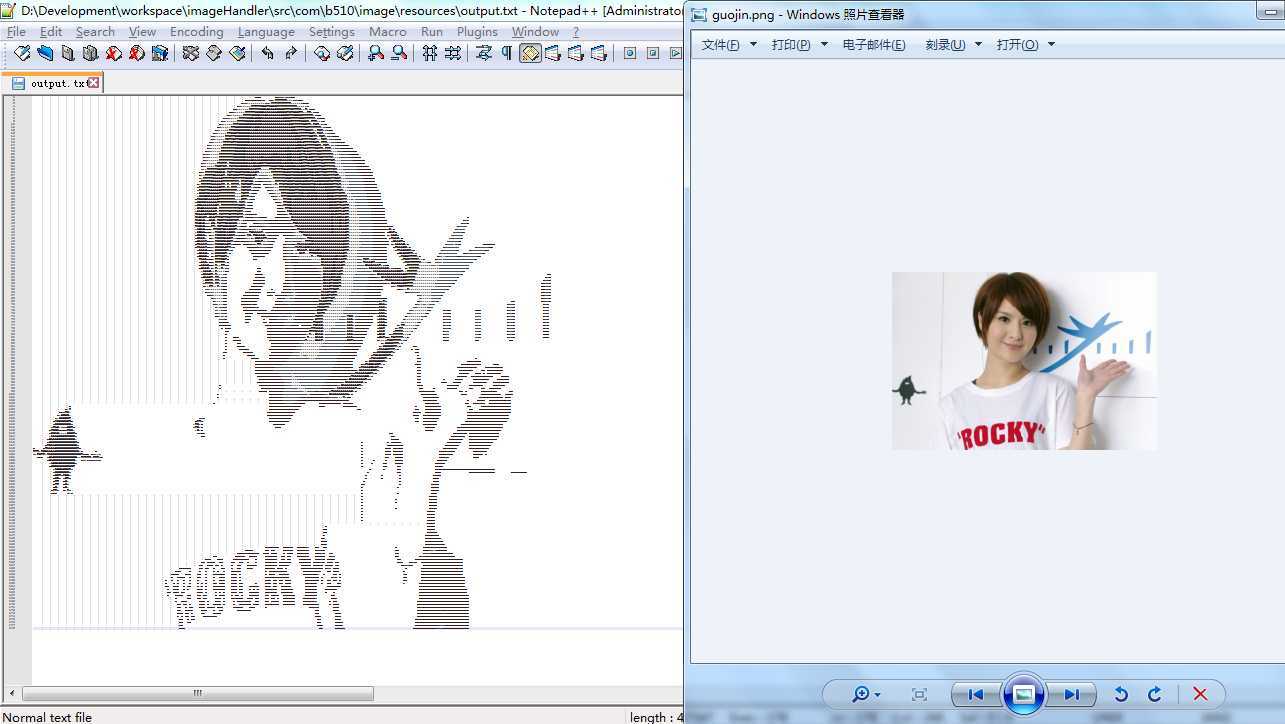Click the Record Macro icon in Notepad++

630,53
